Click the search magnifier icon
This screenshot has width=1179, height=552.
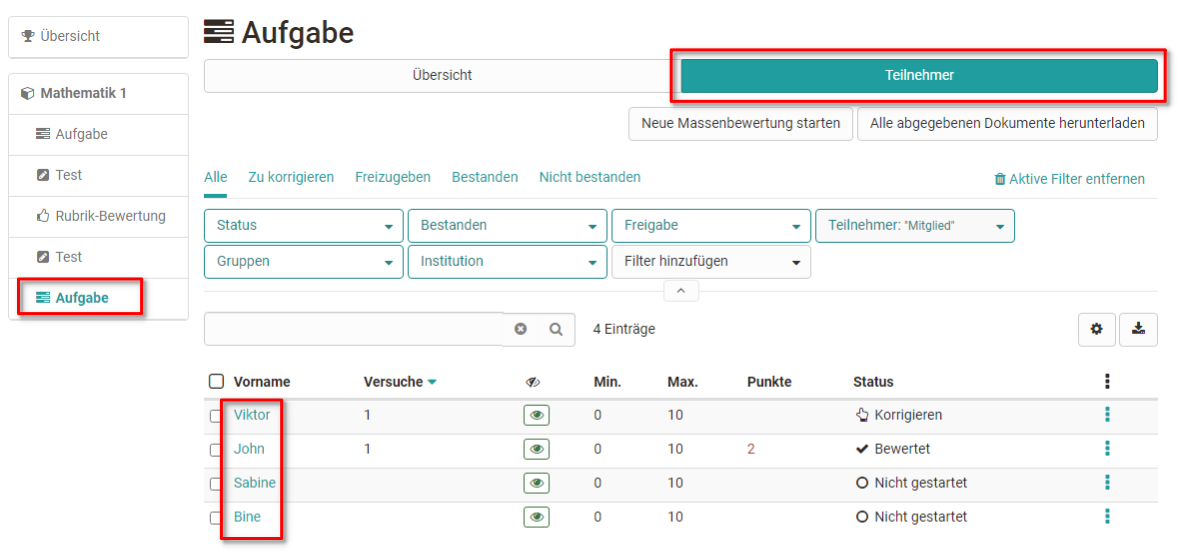(x=556, y=329)
